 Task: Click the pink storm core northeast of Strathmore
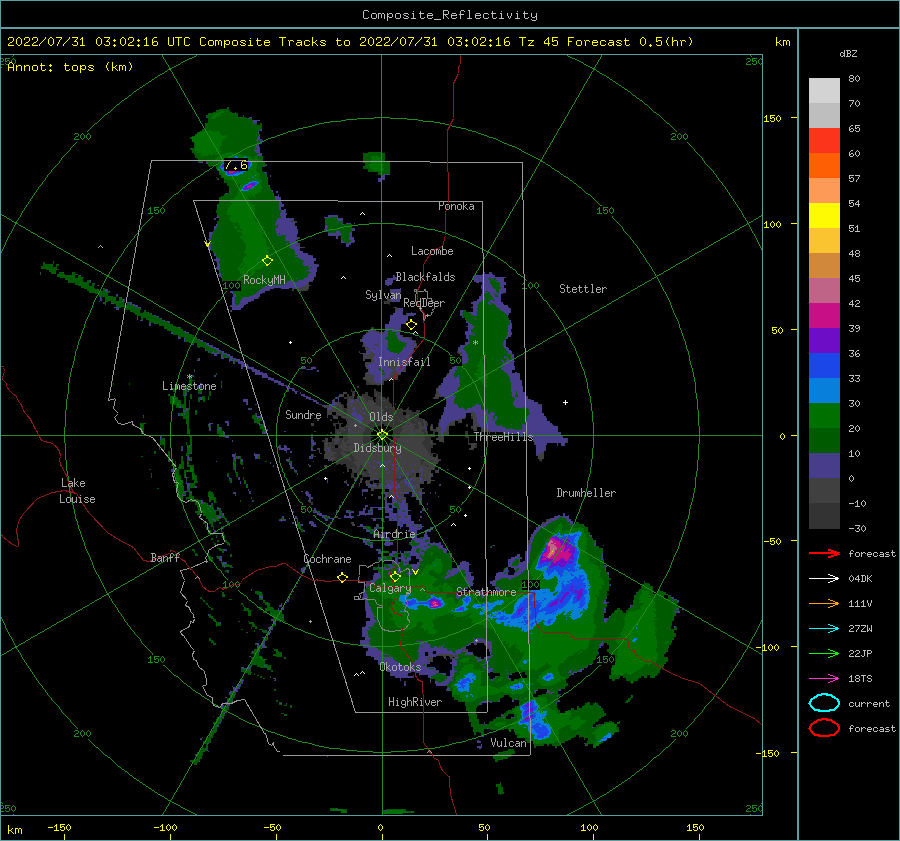554,549
